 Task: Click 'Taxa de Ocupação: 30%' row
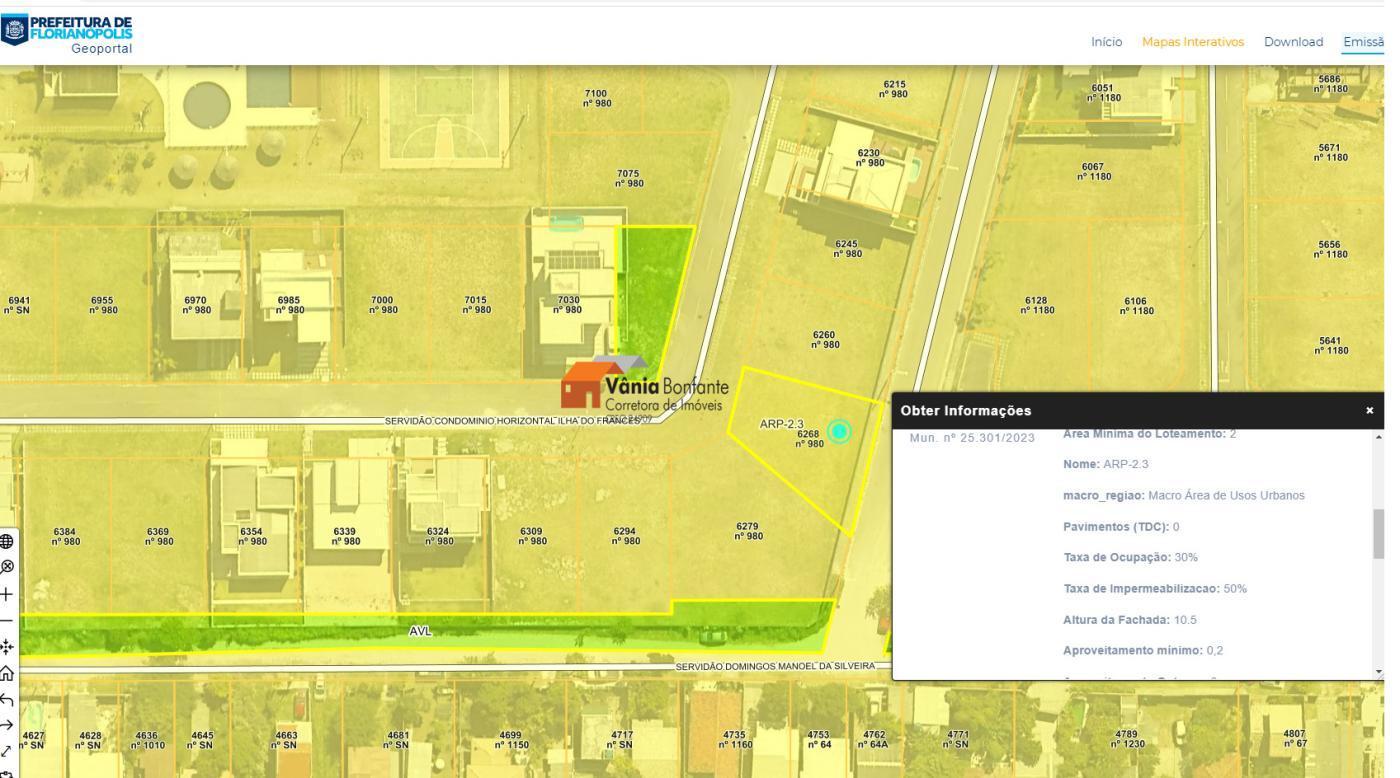click(1130, 557)
